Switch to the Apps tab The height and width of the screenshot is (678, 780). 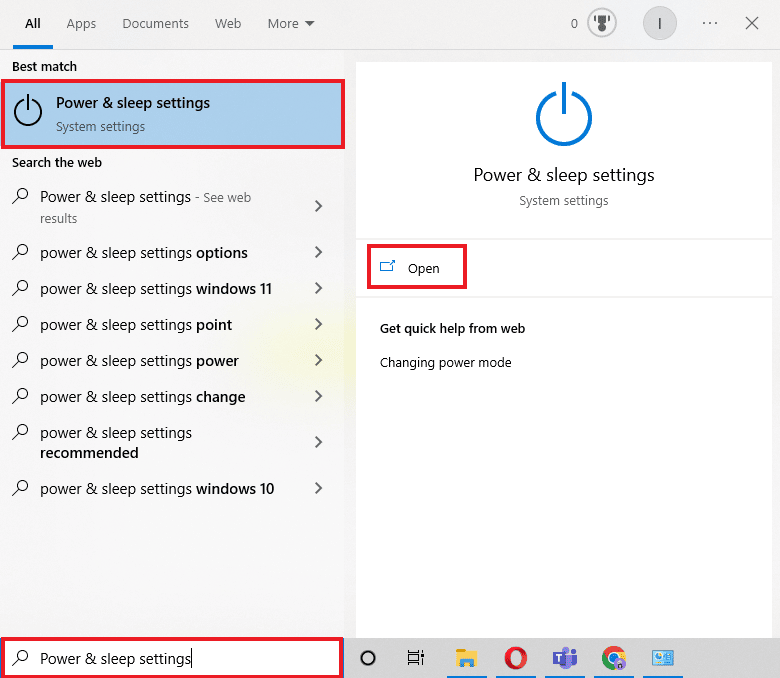click(x=82, y=23)
